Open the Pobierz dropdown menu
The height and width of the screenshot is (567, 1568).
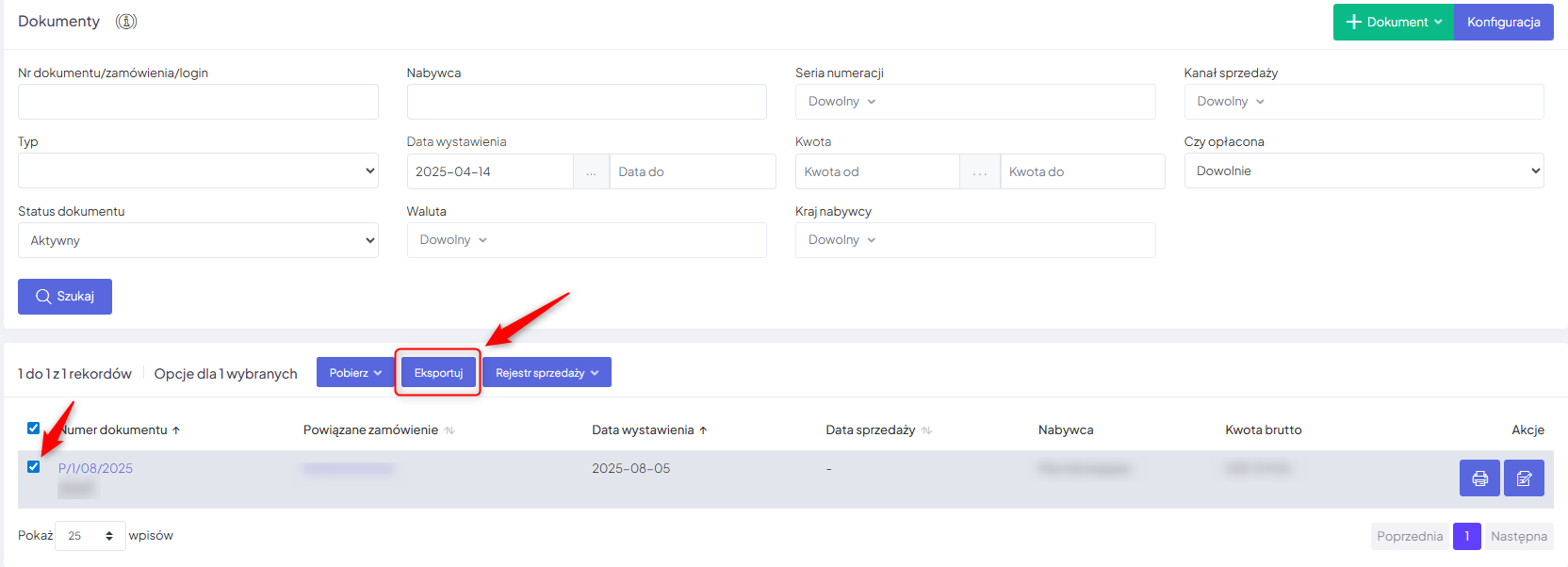point(355,373)
